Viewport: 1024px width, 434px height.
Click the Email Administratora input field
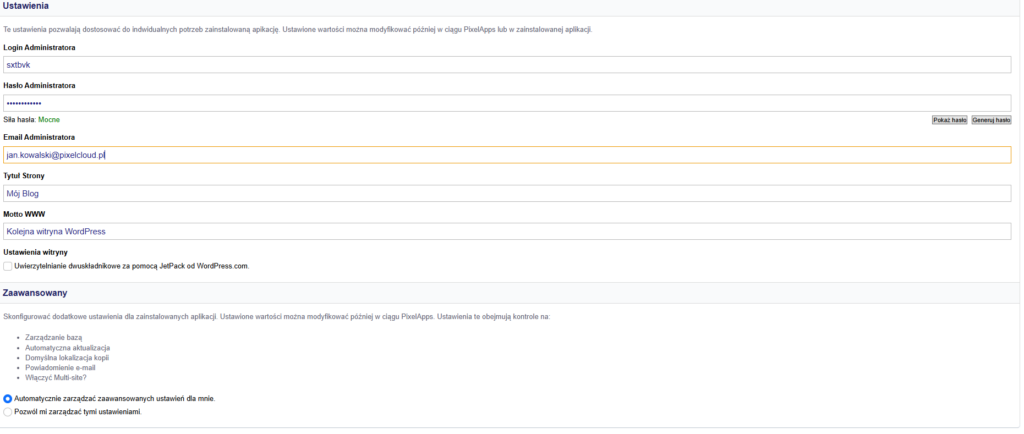[x=507, y=155]
